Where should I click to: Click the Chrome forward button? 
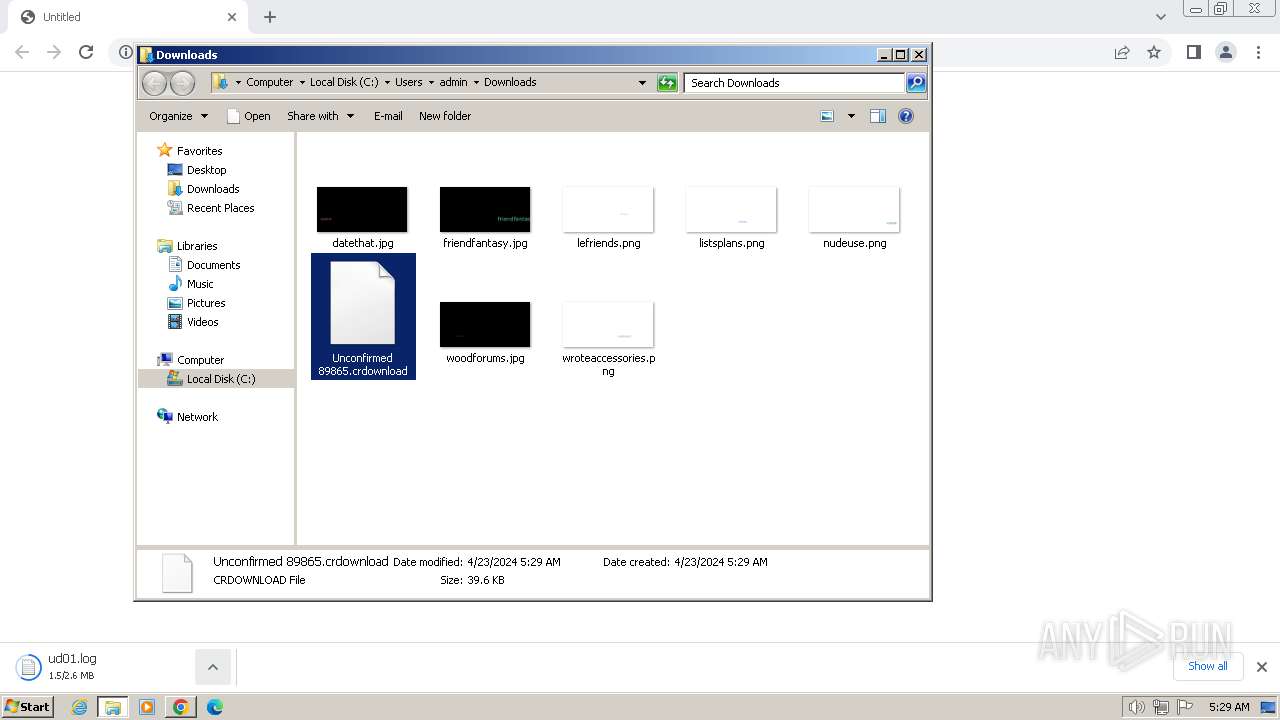[x=54, y=52]
